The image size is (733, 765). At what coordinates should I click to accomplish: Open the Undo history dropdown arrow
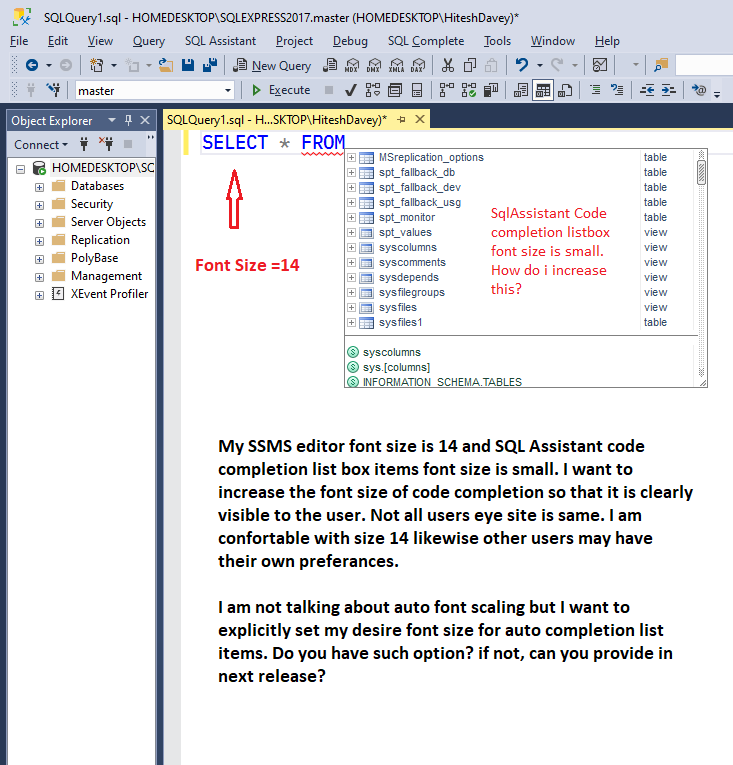click(540, 65)
